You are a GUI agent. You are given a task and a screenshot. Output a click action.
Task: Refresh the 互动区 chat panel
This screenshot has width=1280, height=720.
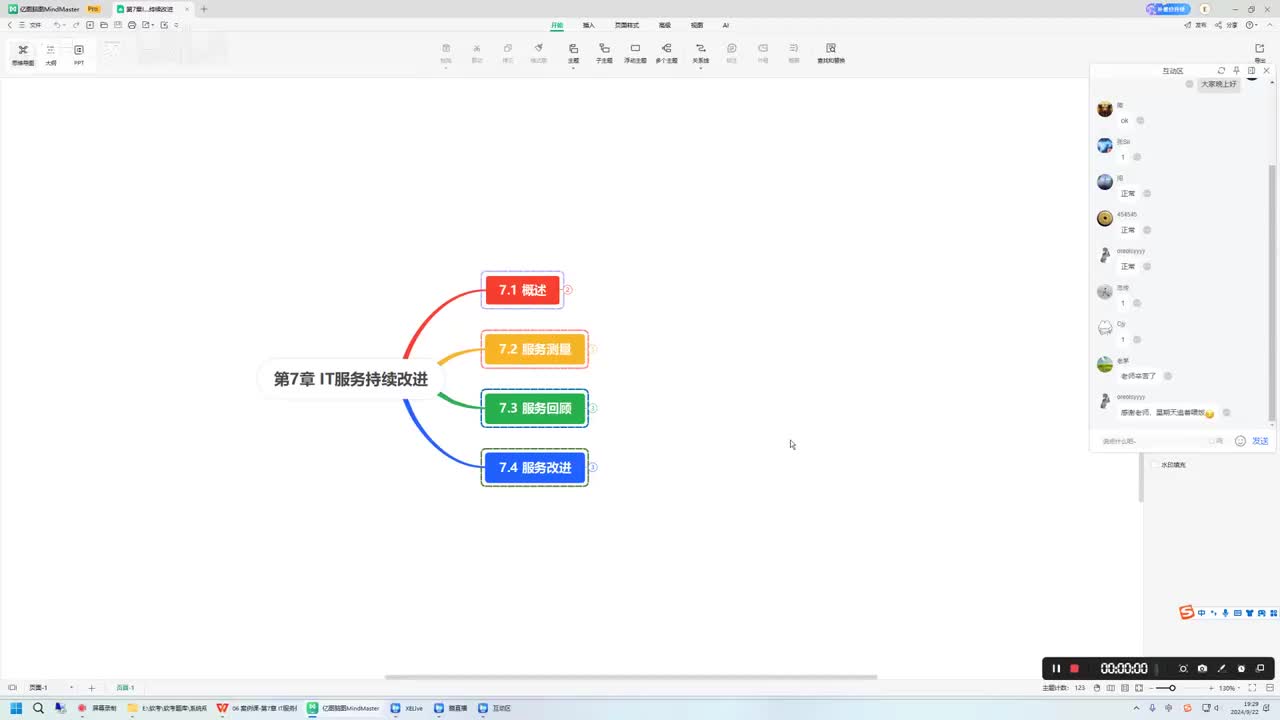point(1221,71)
